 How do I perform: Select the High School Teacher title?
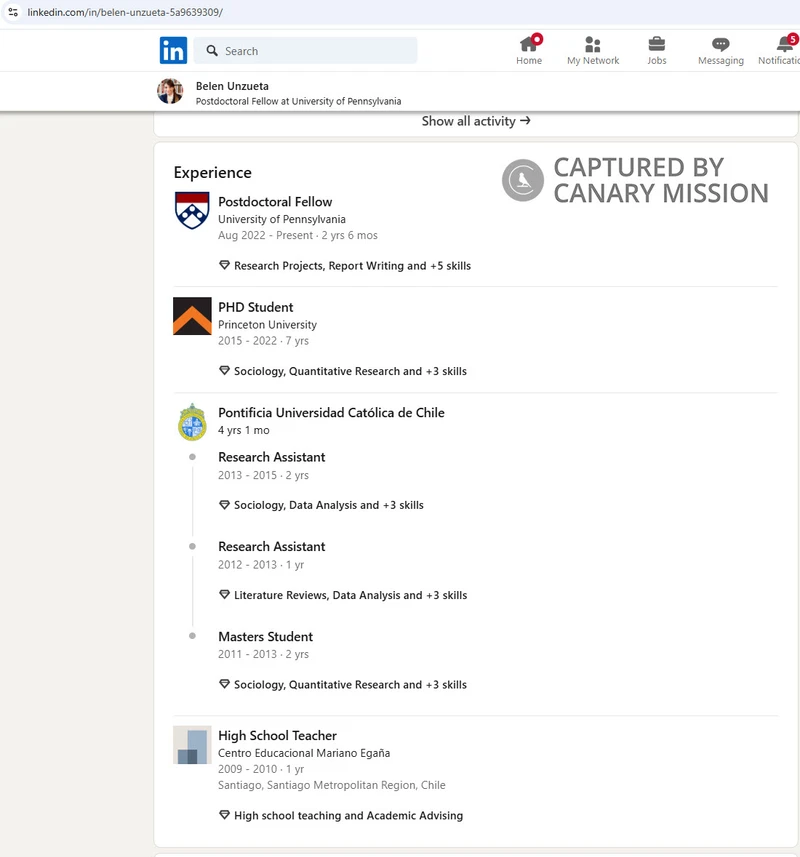(278, 736)
